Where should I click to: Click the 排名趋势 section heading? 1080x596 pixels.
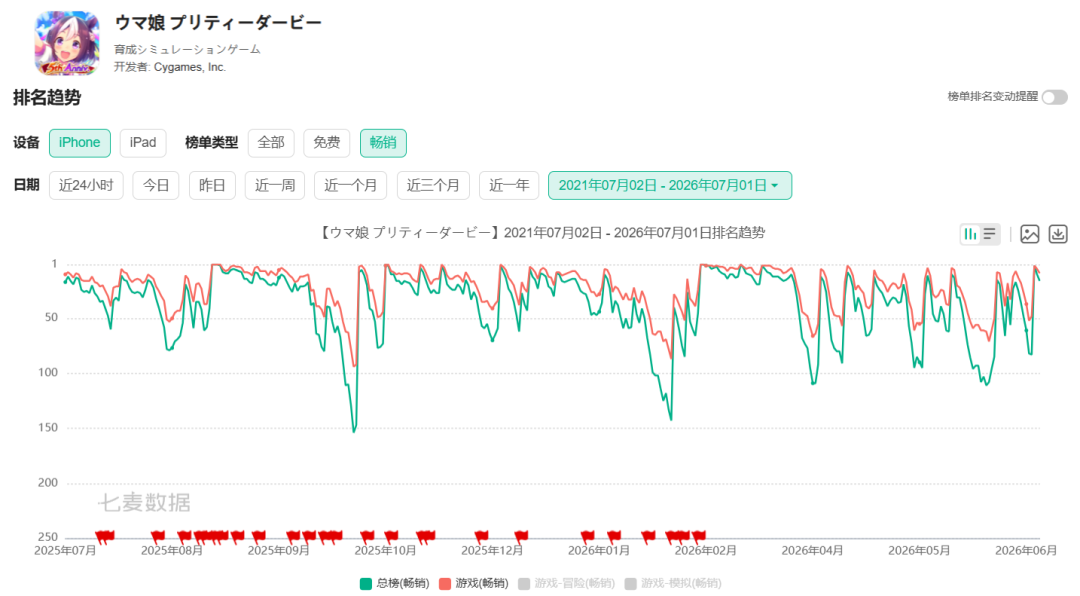[x=47, y=97]
